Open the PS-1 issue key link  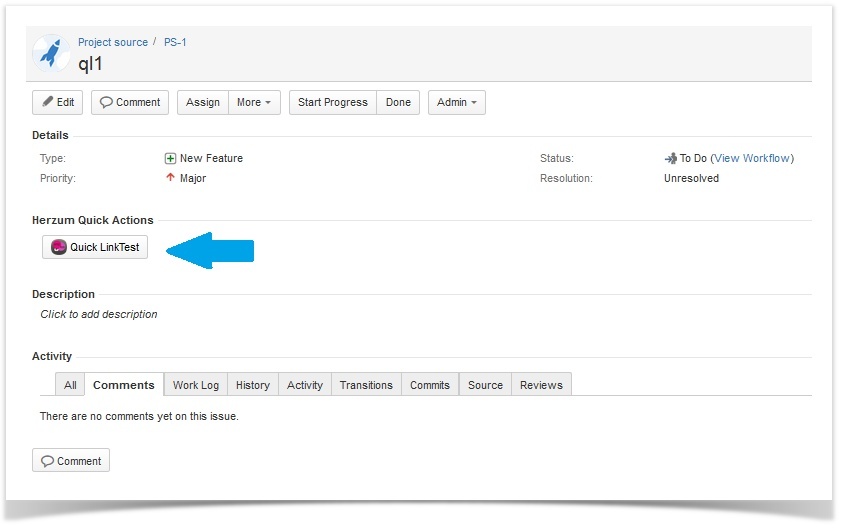pos(175,42)
